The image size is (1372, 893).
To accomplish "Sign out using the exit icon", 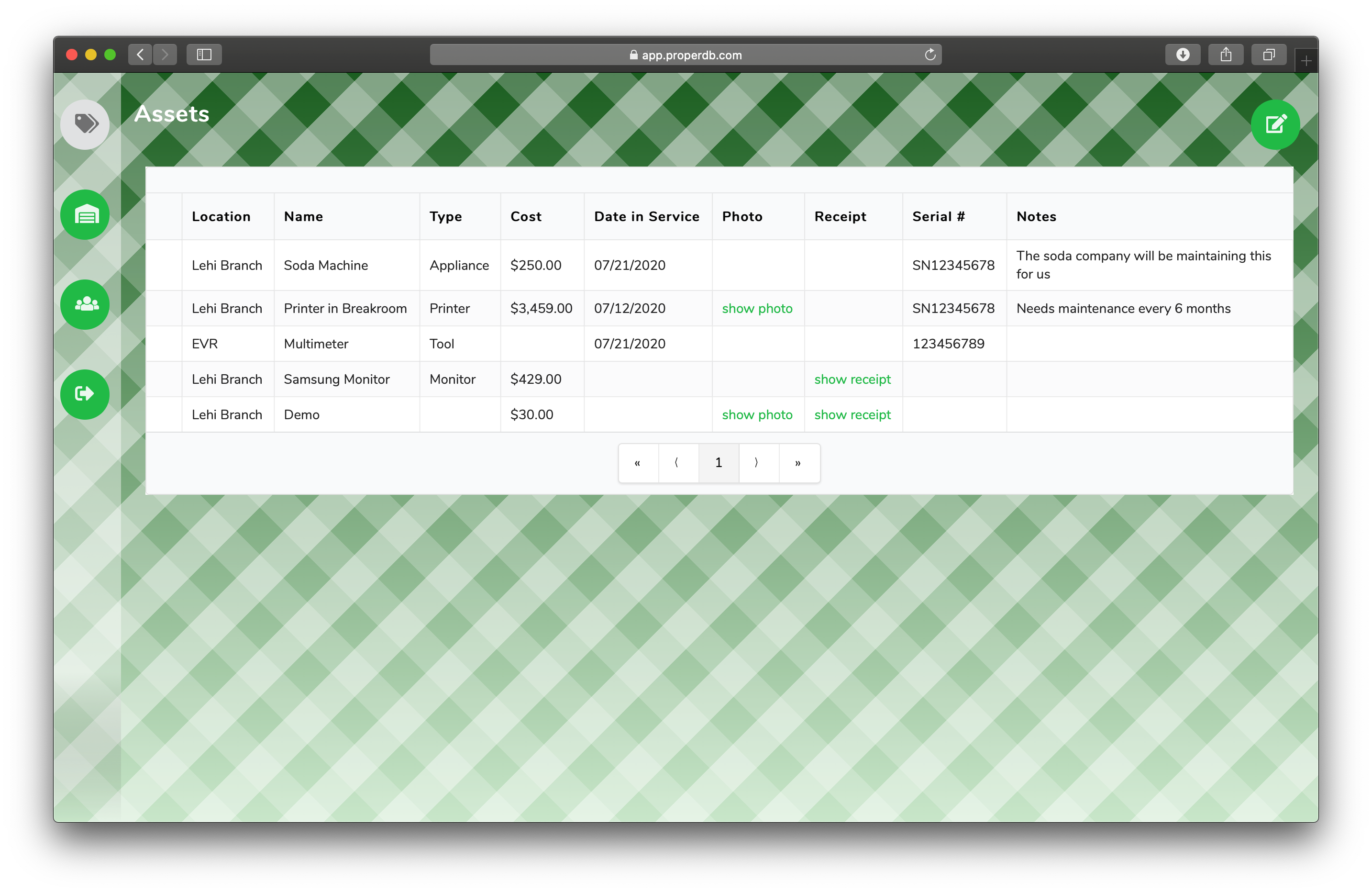I will pyautogui.click(x=85, y=394).
